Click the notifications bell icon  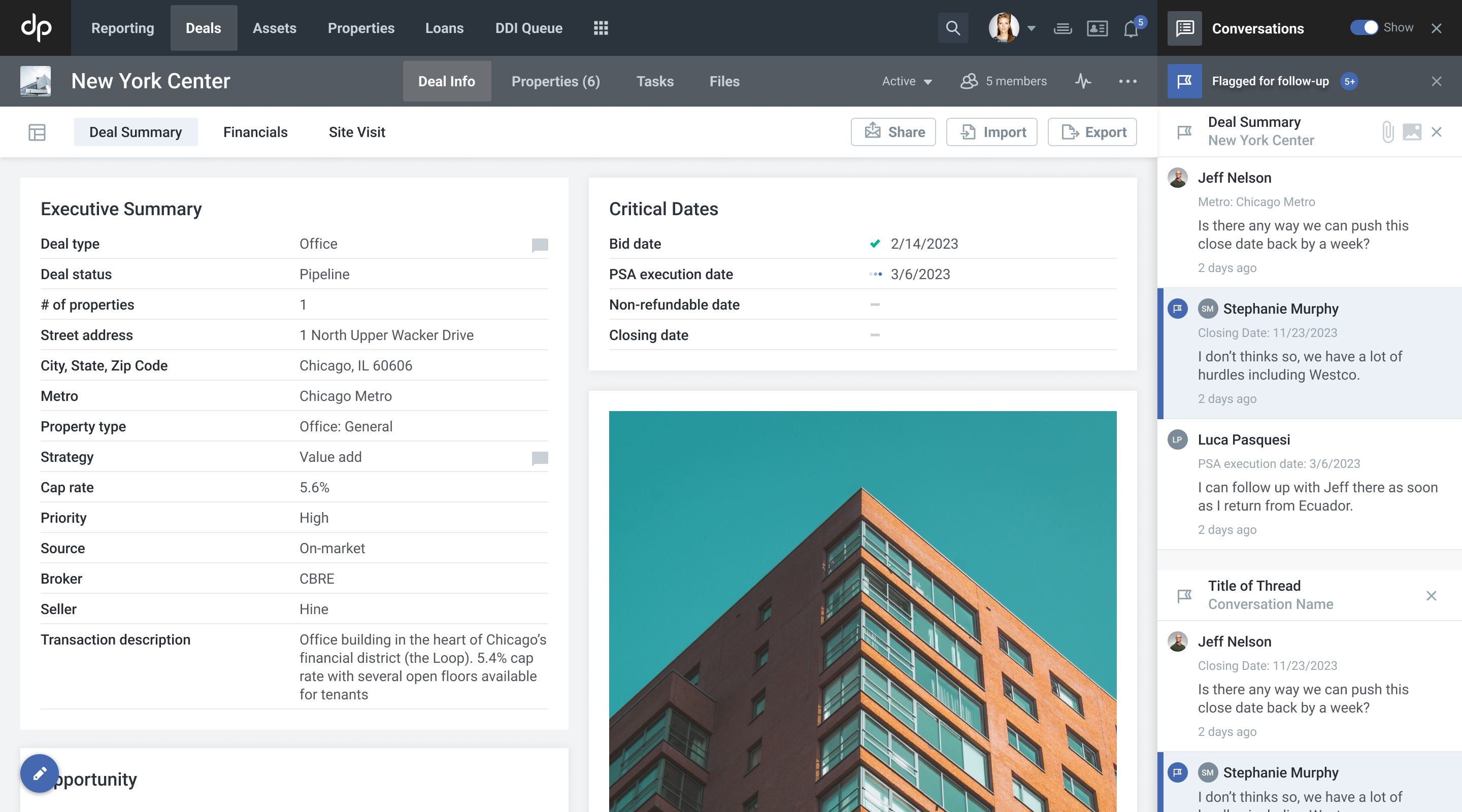[1131, 28]
